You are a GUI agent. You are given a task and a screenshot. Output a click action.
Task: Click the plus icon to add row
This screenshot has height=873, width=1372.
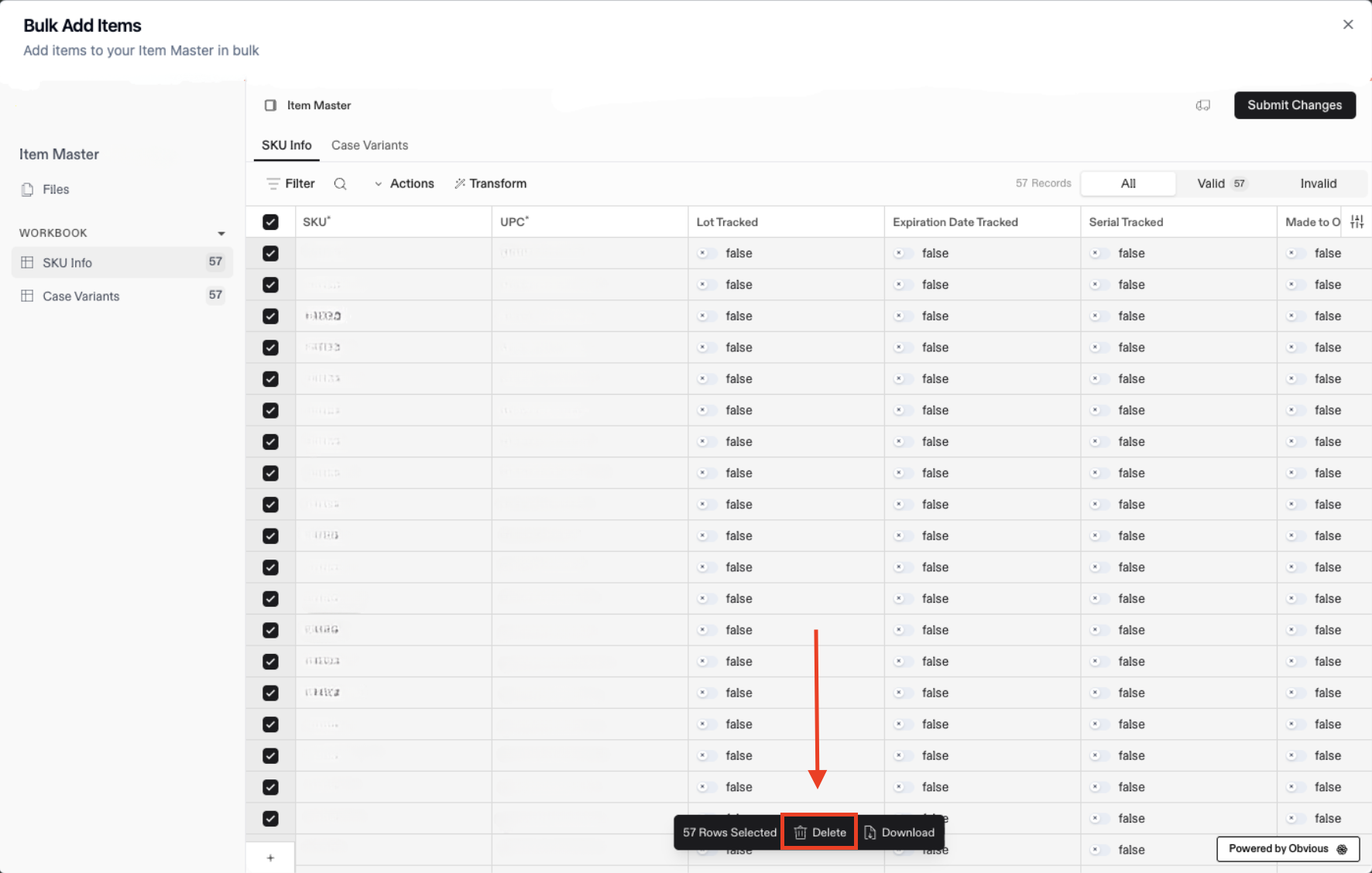point(270,858)
